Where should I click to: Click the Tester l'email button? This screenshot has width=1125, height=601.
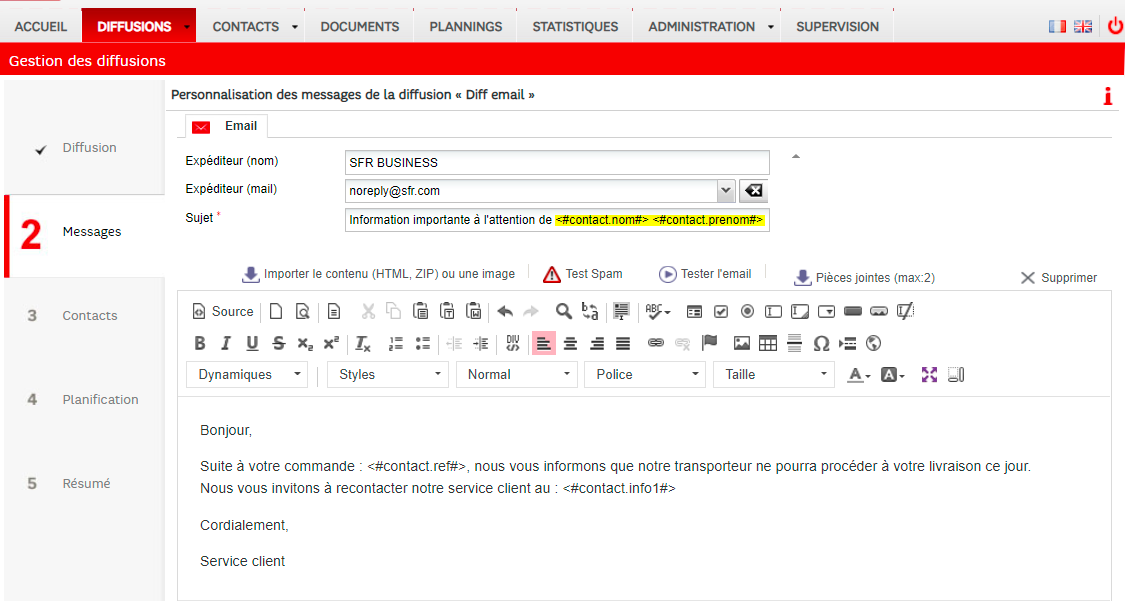(705, 274)
